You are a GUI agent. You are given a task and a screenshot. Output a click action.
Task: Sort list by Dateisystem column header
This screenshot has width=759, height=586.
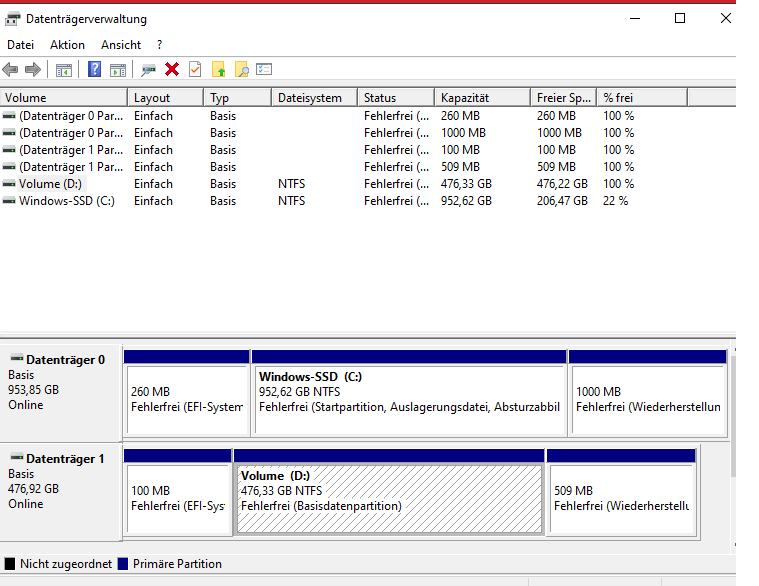[312, 98]
